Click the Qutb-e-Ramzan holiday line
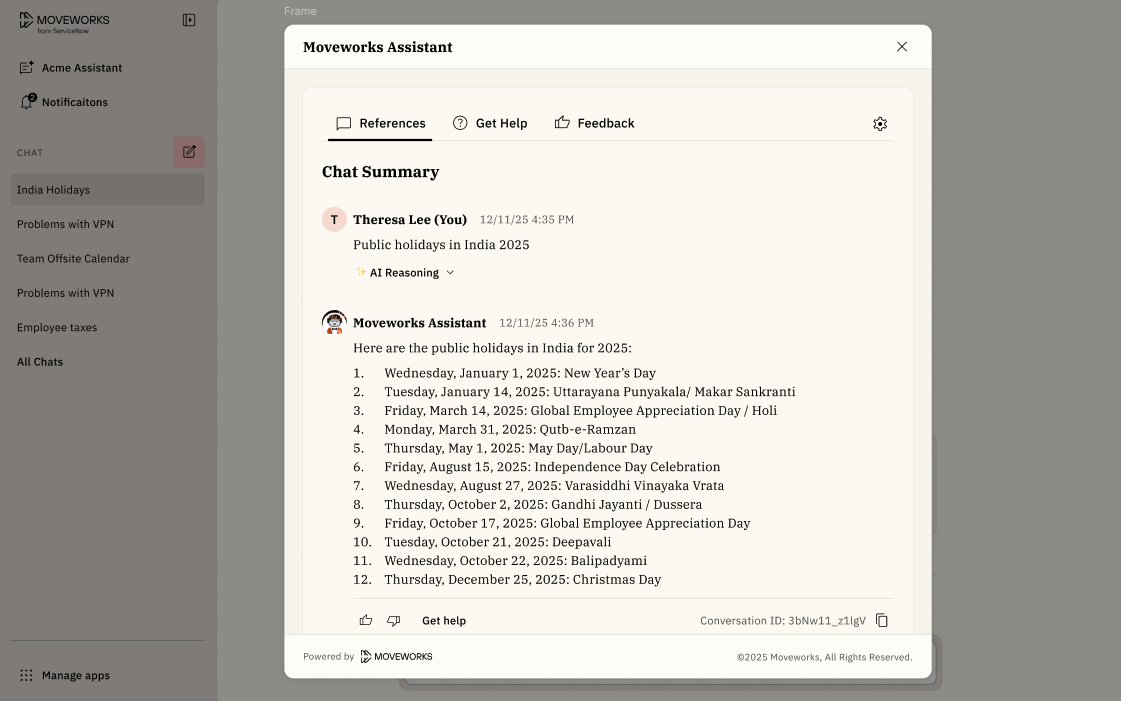 coord(510,429)
